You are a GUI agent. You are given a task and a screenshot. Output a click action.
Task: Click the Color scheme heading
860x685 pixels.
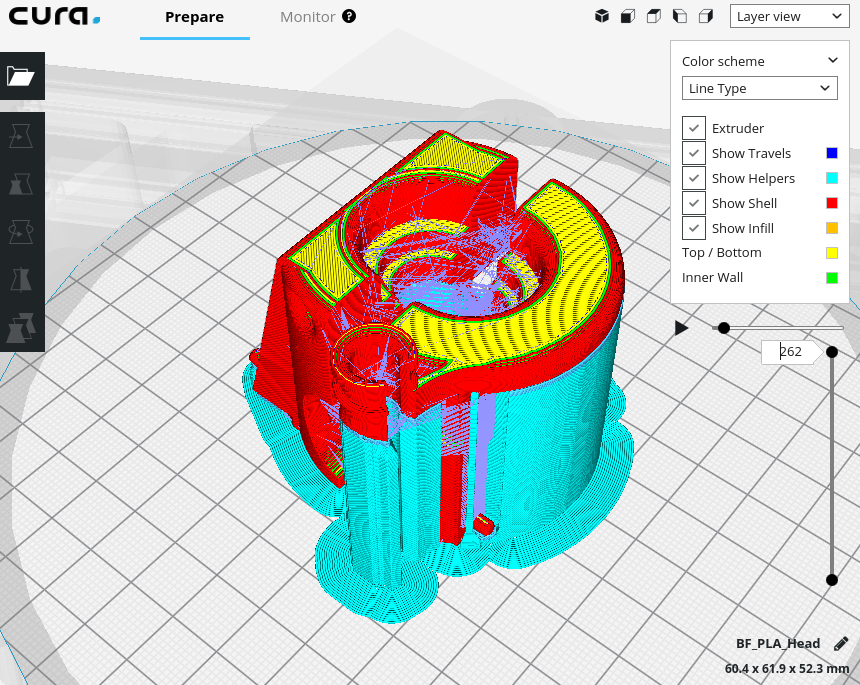click(723, 61)
